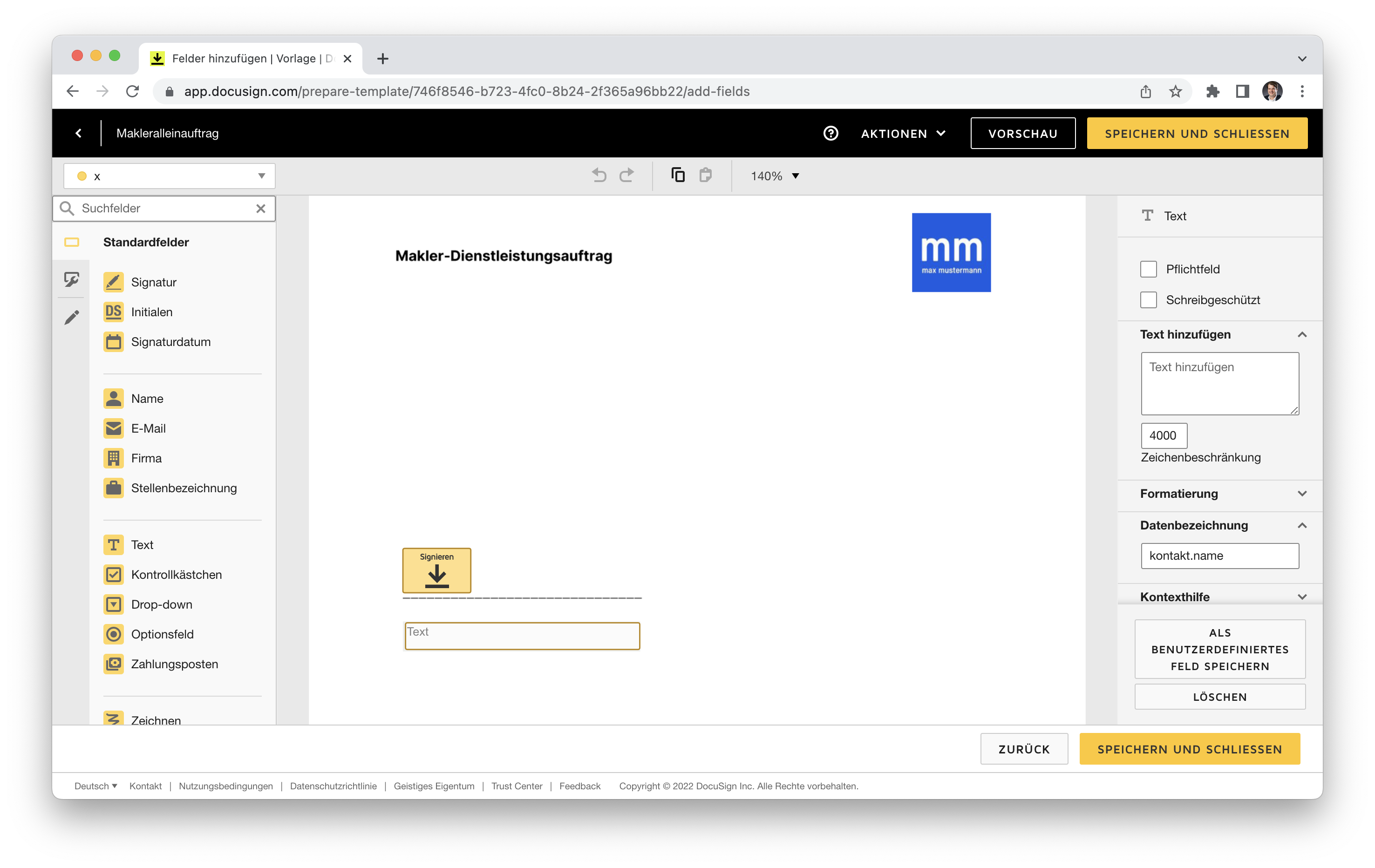Screen dimensions: 1375x868
Task: Select the Signatur field icon
Action: tap(114, 282)
